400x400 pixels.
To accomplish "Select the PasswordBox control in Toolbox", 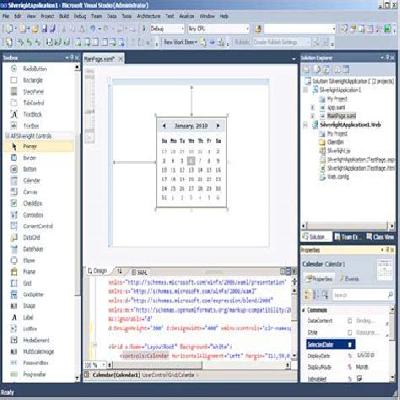I will pyautogui.click(x=35, y=363).
